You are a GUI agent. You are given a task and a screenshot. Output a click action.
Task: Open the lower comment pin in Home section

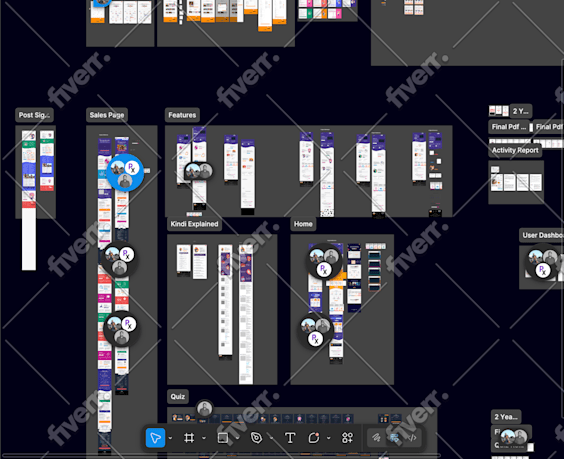pos(315,331)
